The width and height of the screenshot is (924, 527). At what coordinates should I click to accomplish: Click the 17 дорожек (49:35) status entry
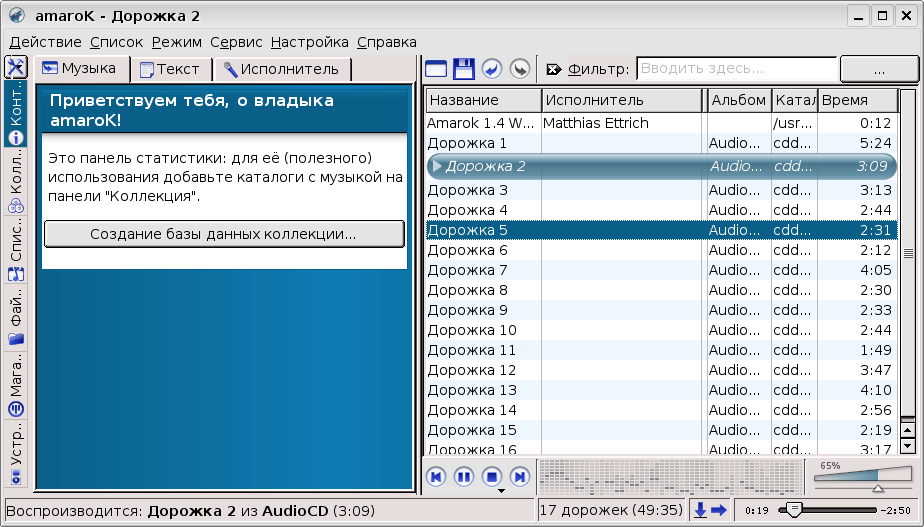(612, 510)
